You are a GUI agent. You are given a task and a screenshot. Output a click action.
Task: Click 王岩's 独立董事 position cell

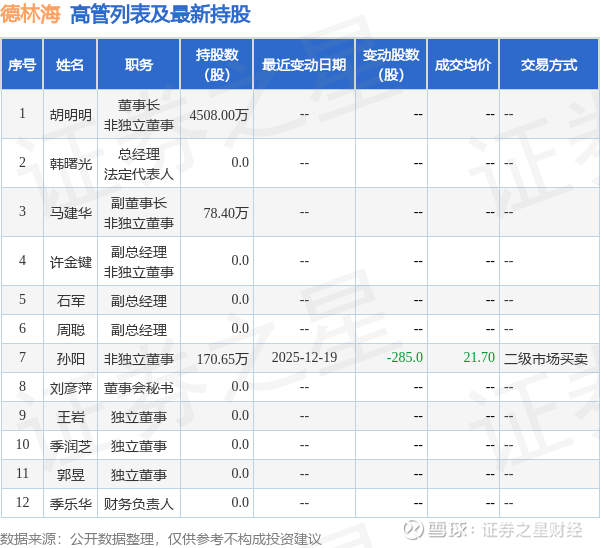[x=139, y=417]
